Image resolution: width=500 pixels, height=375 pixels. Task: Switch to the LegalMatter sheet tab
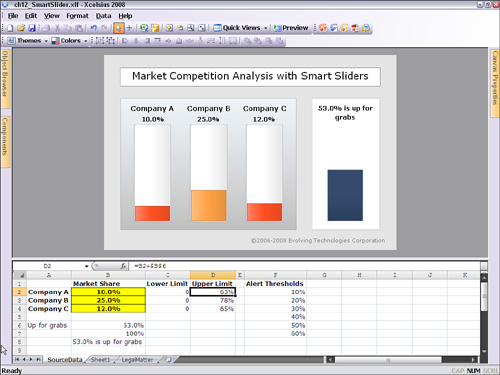pos(137,360)
